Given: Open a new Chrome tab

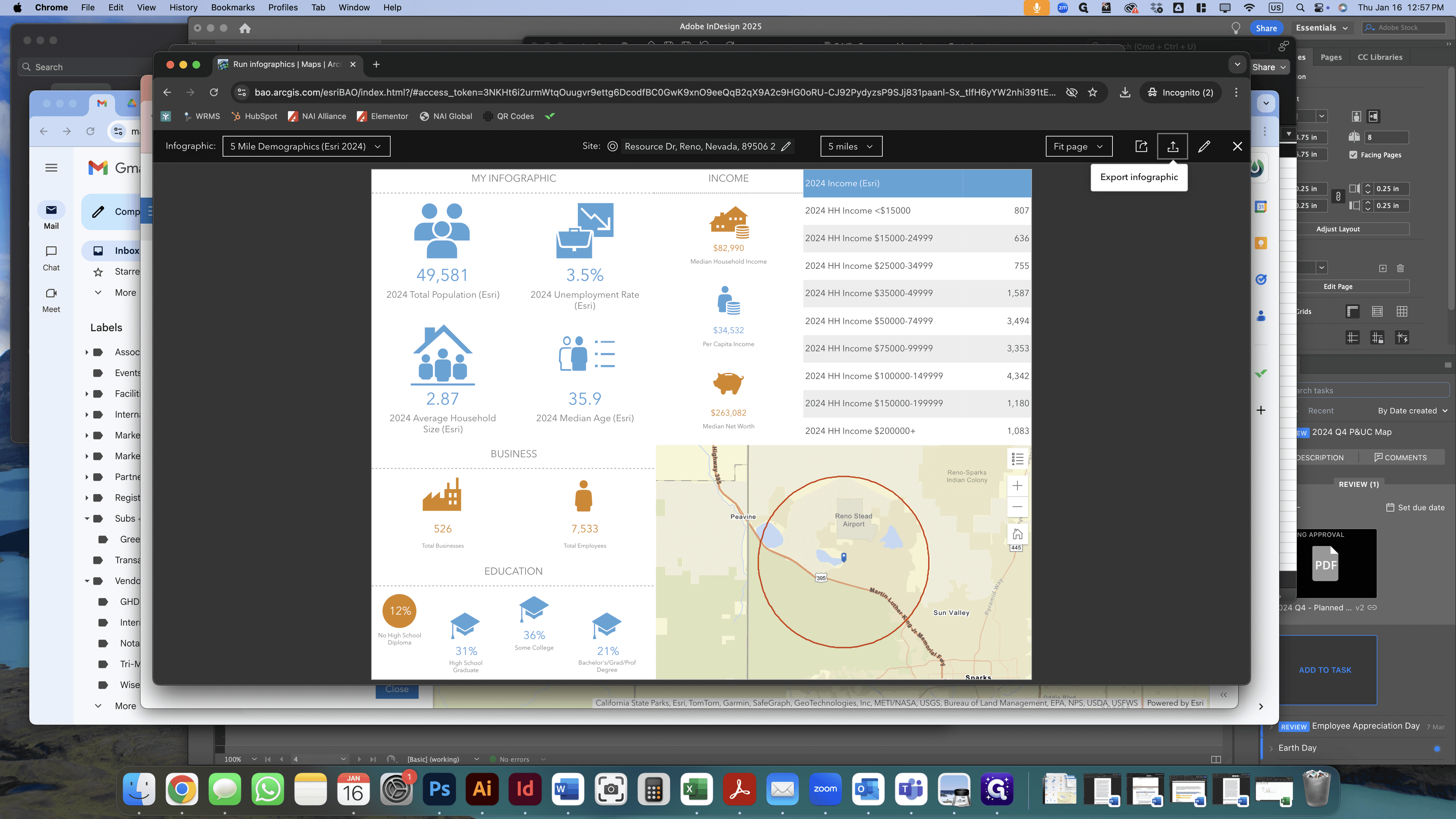Looking at the screenshot, I should [376, 64].
